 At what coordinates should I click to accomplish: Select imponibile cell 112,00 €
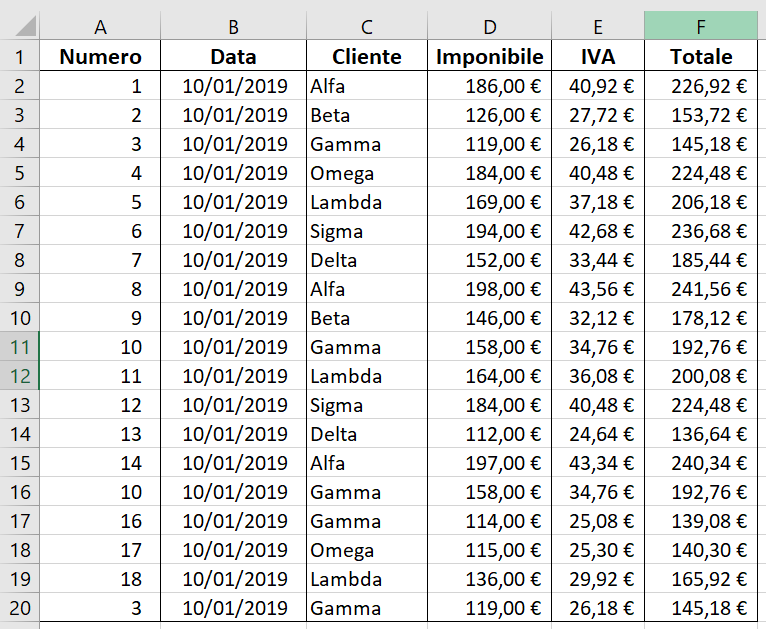tap(489, 434)
